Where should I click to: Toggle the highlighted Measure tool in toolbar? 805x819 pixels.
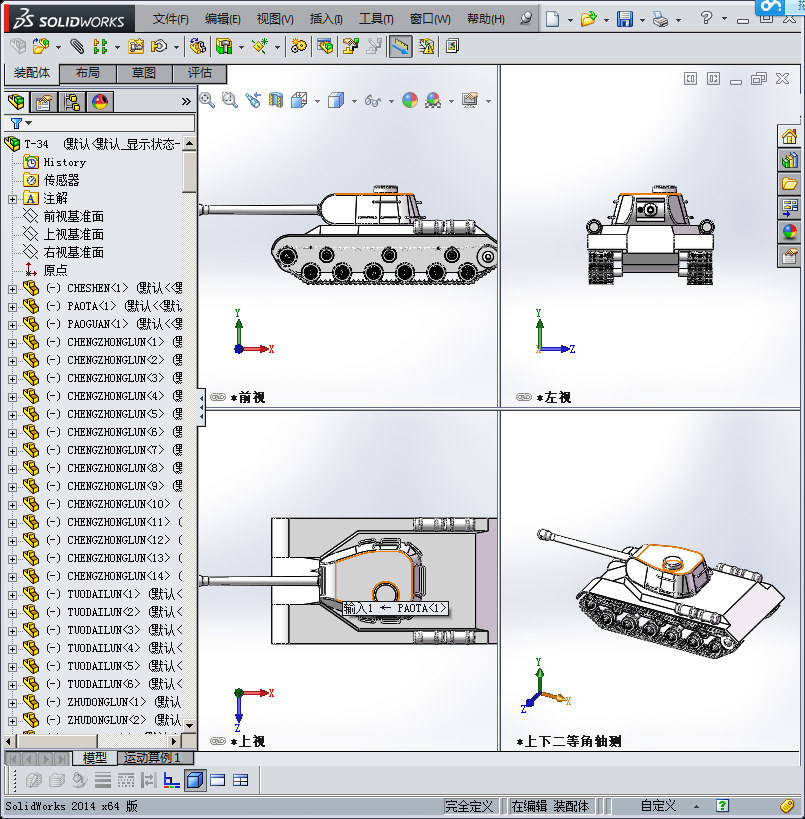[400, 46]
